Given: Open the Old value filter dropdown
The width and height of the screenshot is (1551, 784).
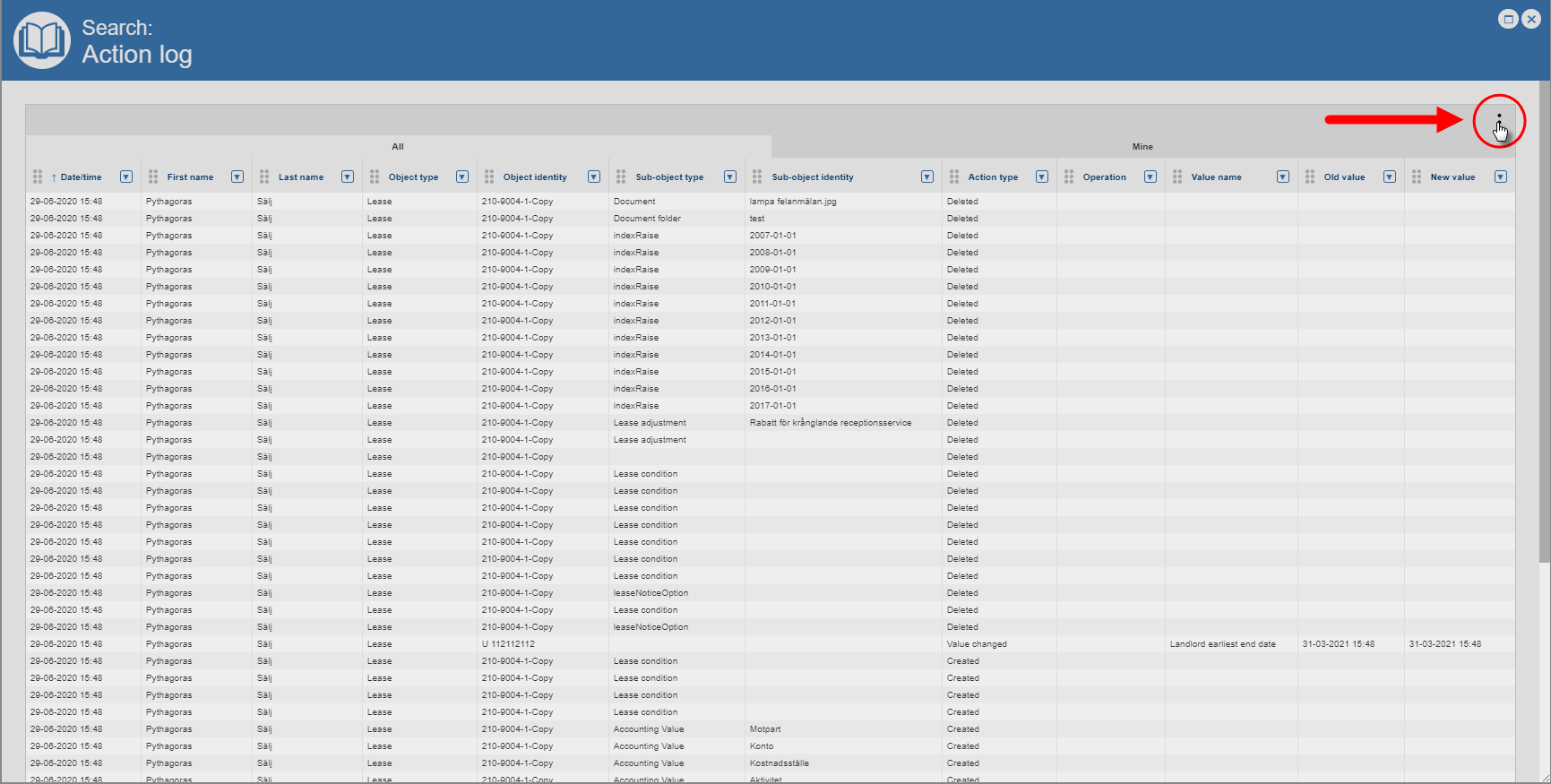Looking at the screenshot, I should (x=1390, y=177).
